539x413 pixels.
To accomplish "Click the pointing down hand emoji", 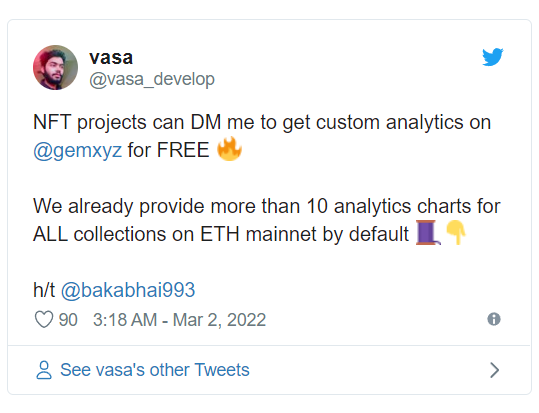I will coord(455,232).
